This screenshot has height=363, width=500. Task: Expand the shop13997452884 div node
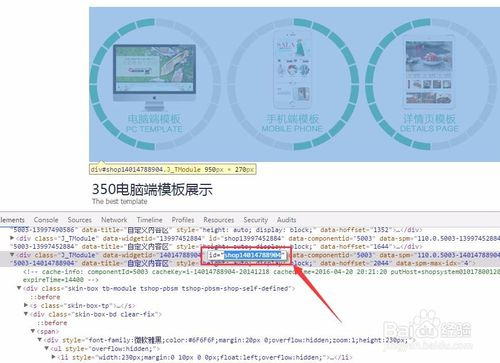(x=12, y=238)
